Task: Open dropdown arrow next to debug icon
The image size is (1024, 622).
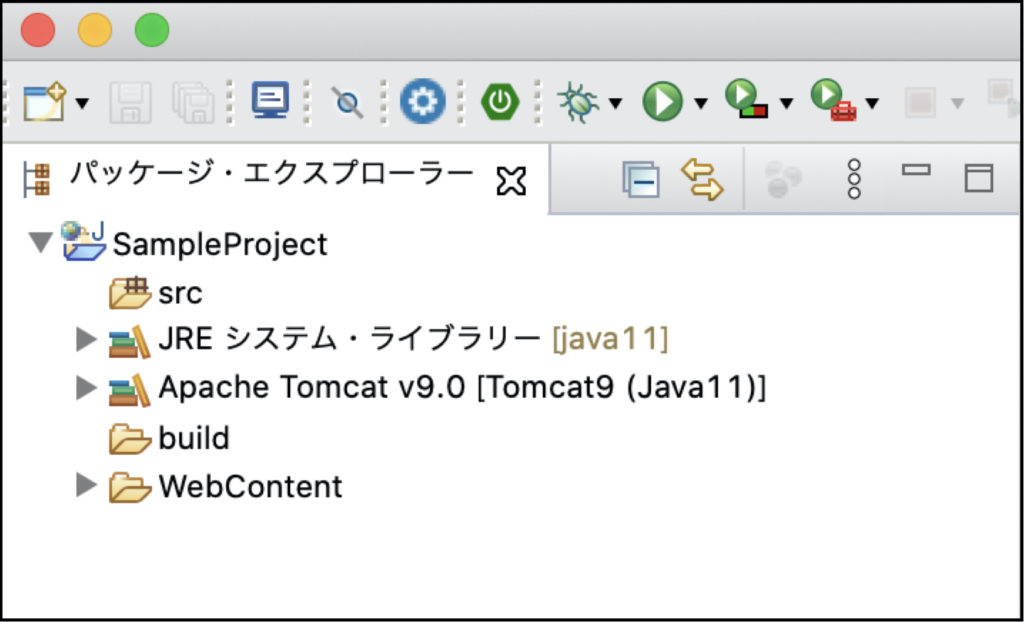Action: coord(615,103)
